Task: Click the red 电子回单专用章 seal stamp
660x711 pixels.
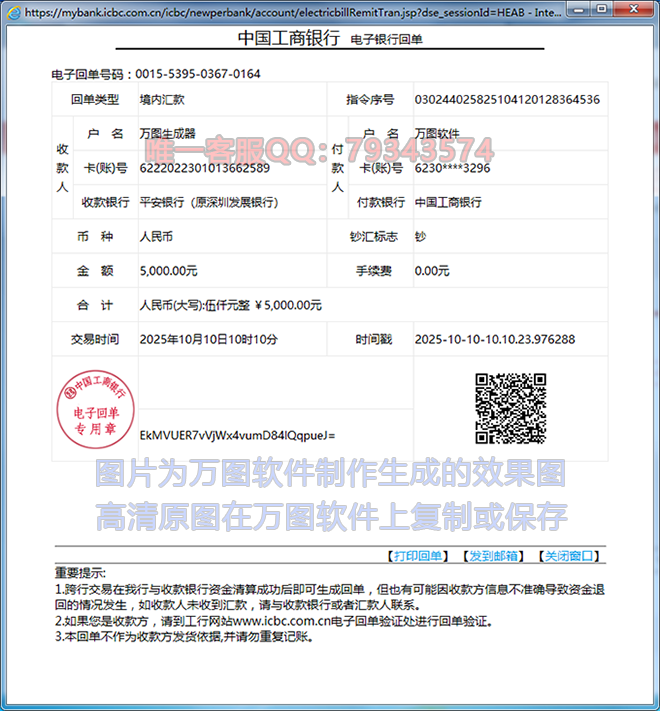Action: point(89,408)
